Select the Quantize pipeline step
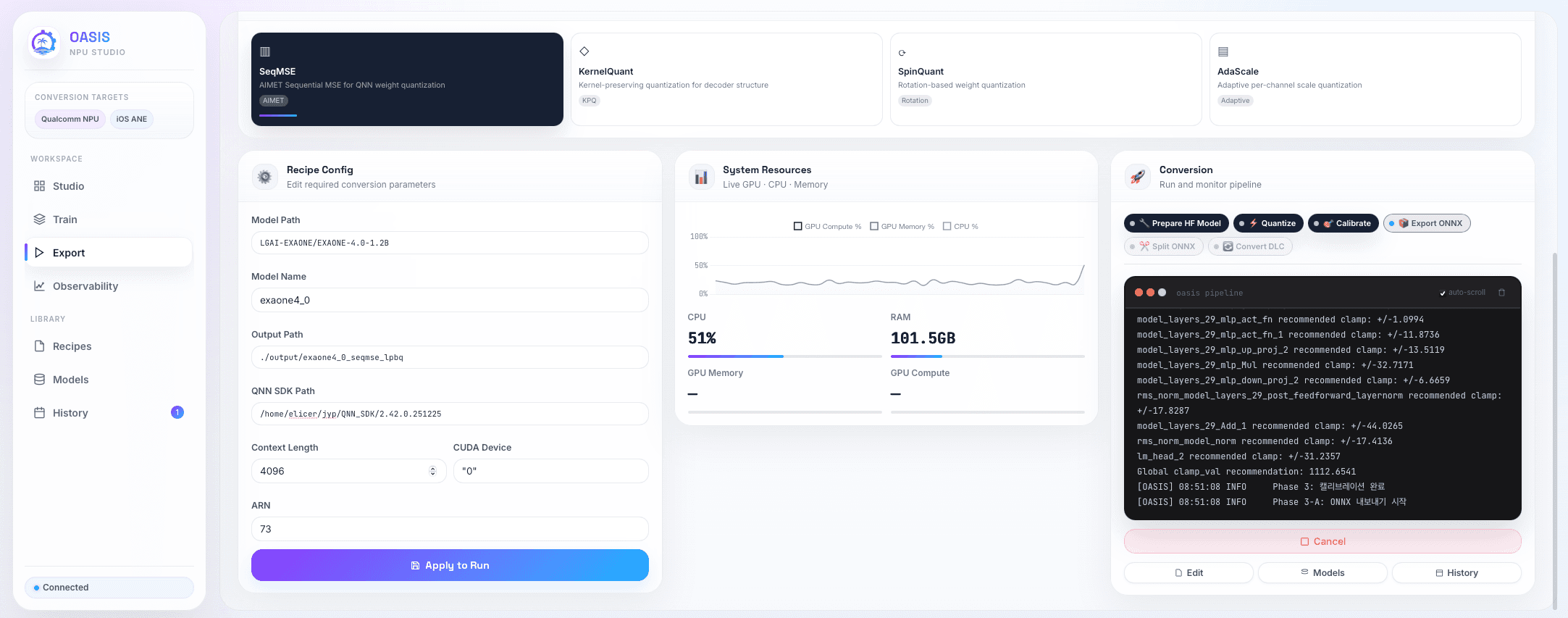This screenshot has height=618, width=1568. (x=1269, y=223)
